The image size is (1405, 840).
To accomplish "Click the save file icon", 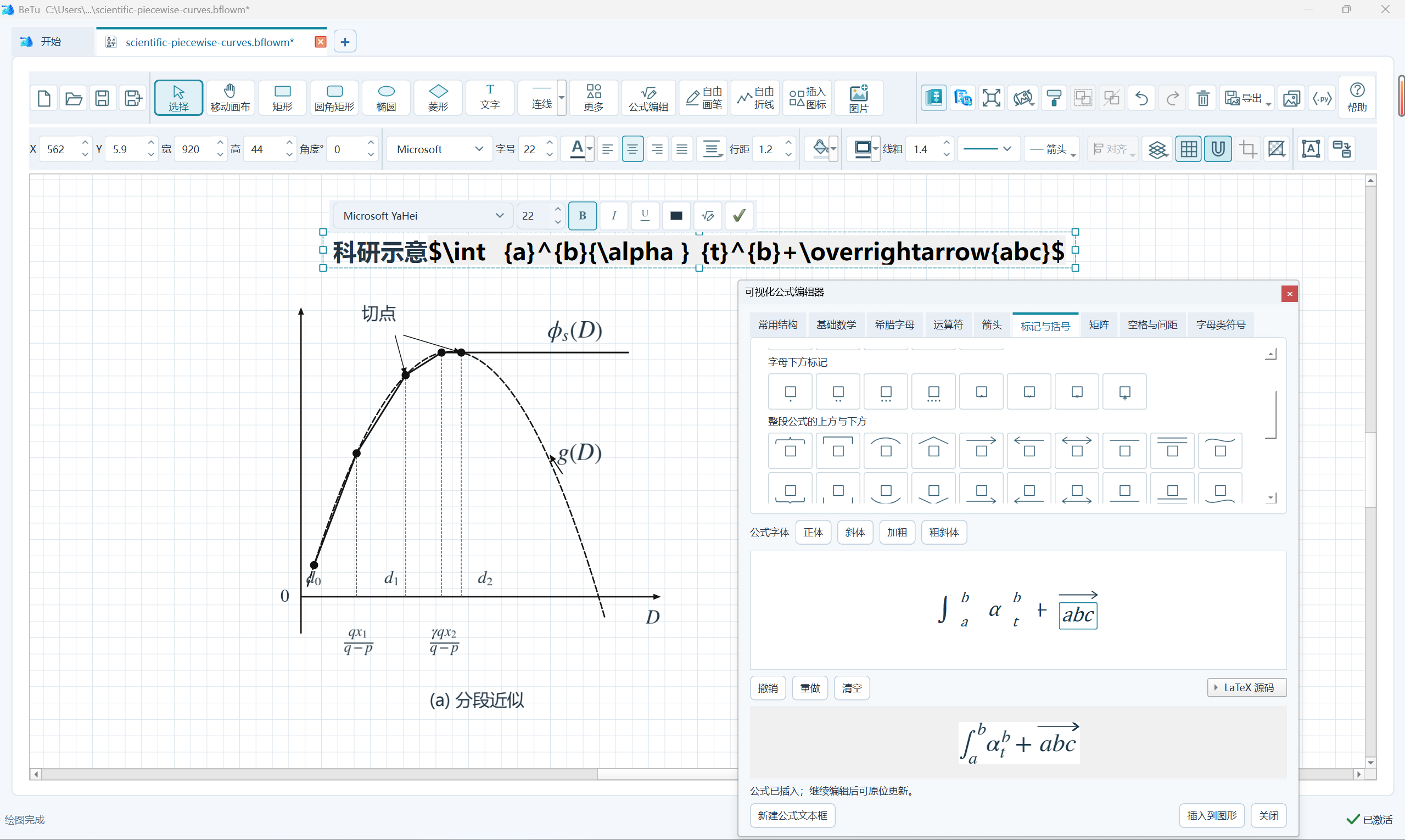I will [102, 98].
